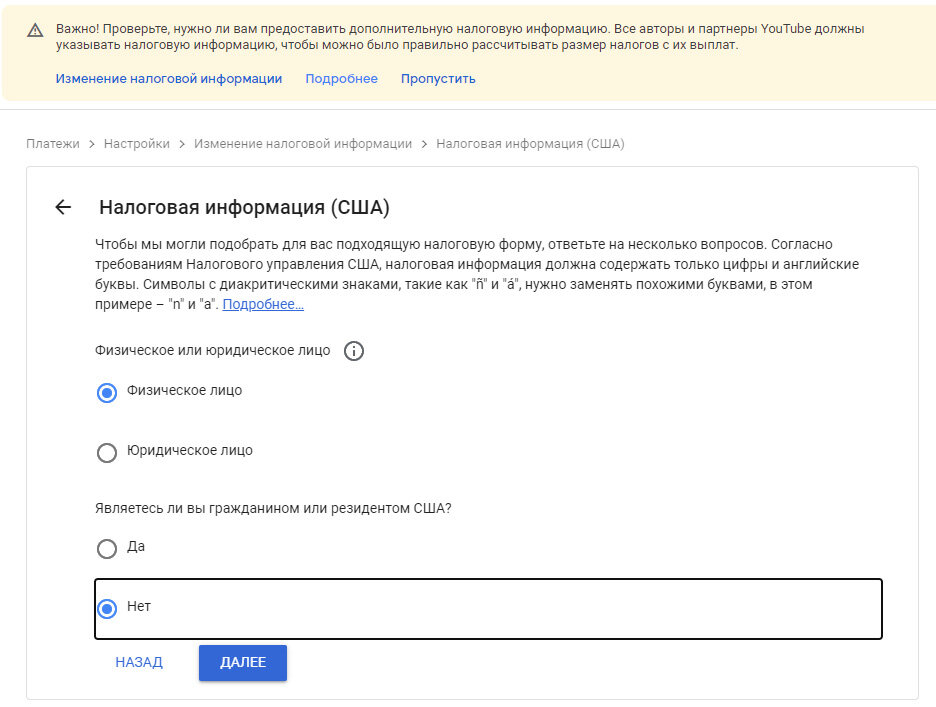
Task: Click the back arrow on the tax form
Action: [63, 207]
